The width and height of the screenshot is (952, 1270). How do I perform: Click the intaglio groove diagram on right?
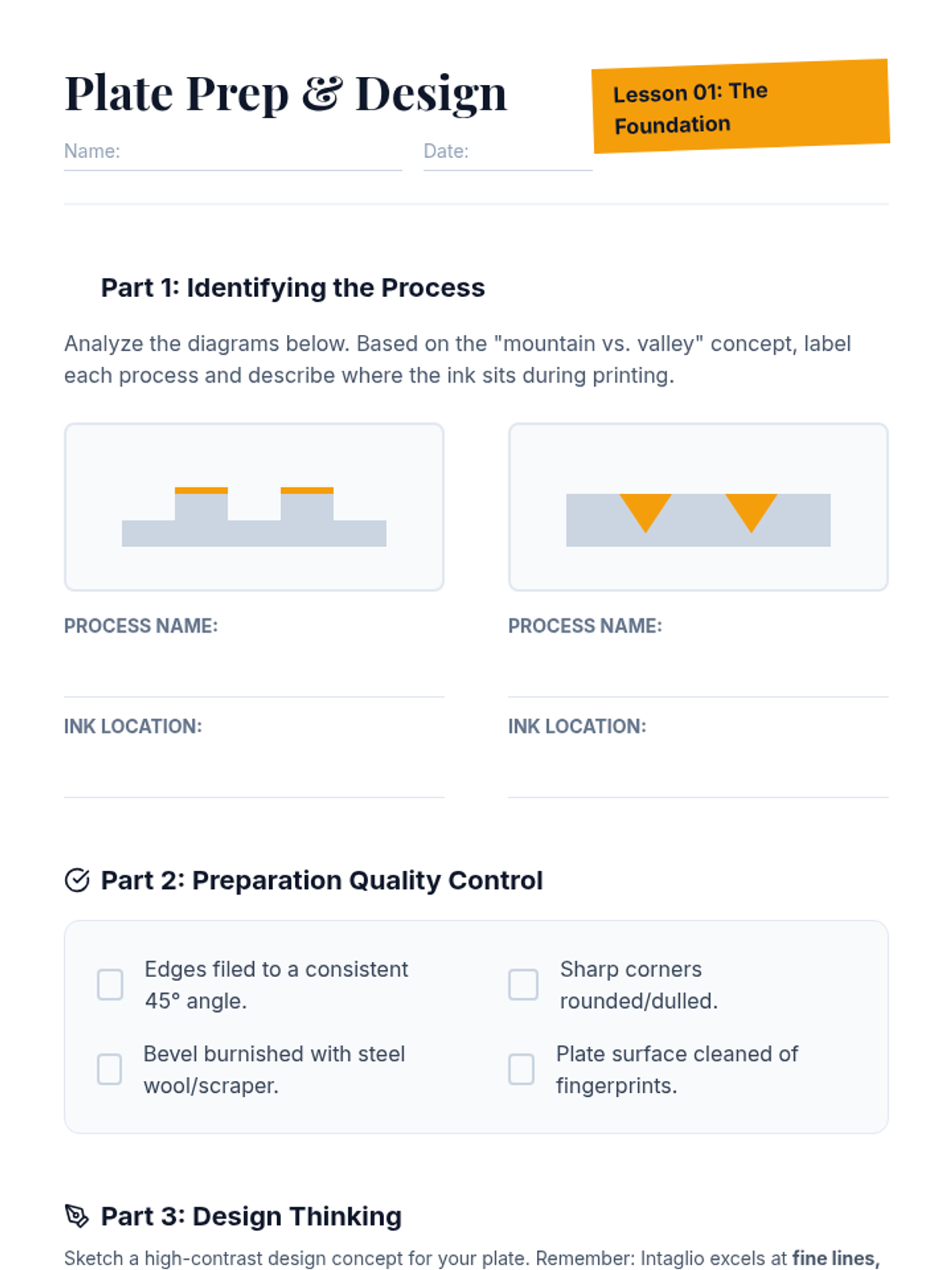[698, 507]
